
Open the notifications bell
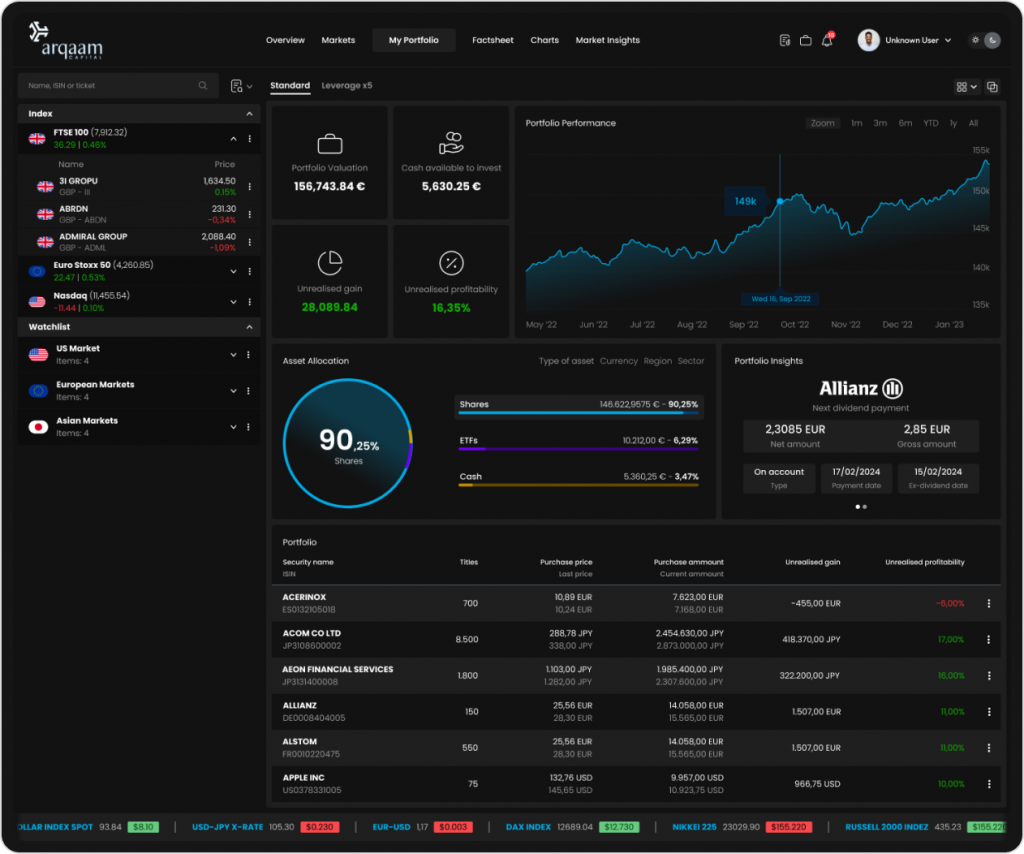click(827, 41)
